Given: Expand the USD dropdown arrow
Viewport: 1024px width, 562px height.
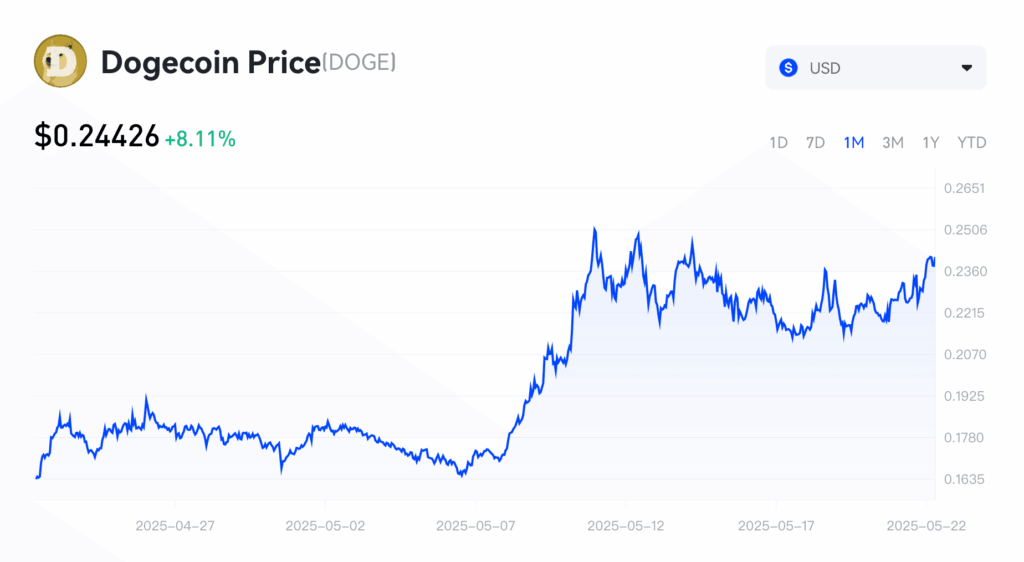Looking at the screenshot, I should point(967,68).
